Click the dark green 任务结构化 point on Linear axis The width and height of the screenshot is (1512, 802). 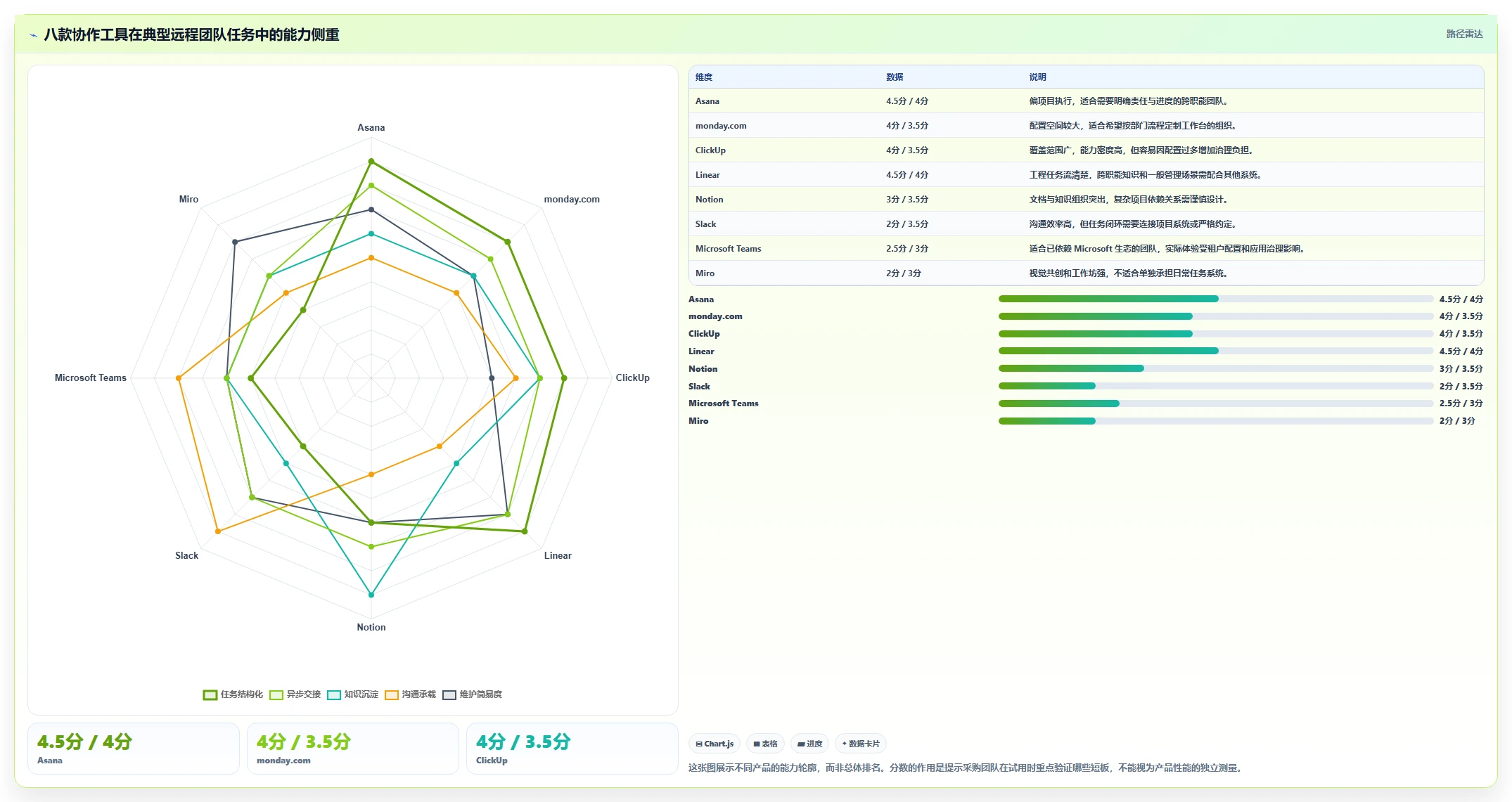click(x=525, y=531)
